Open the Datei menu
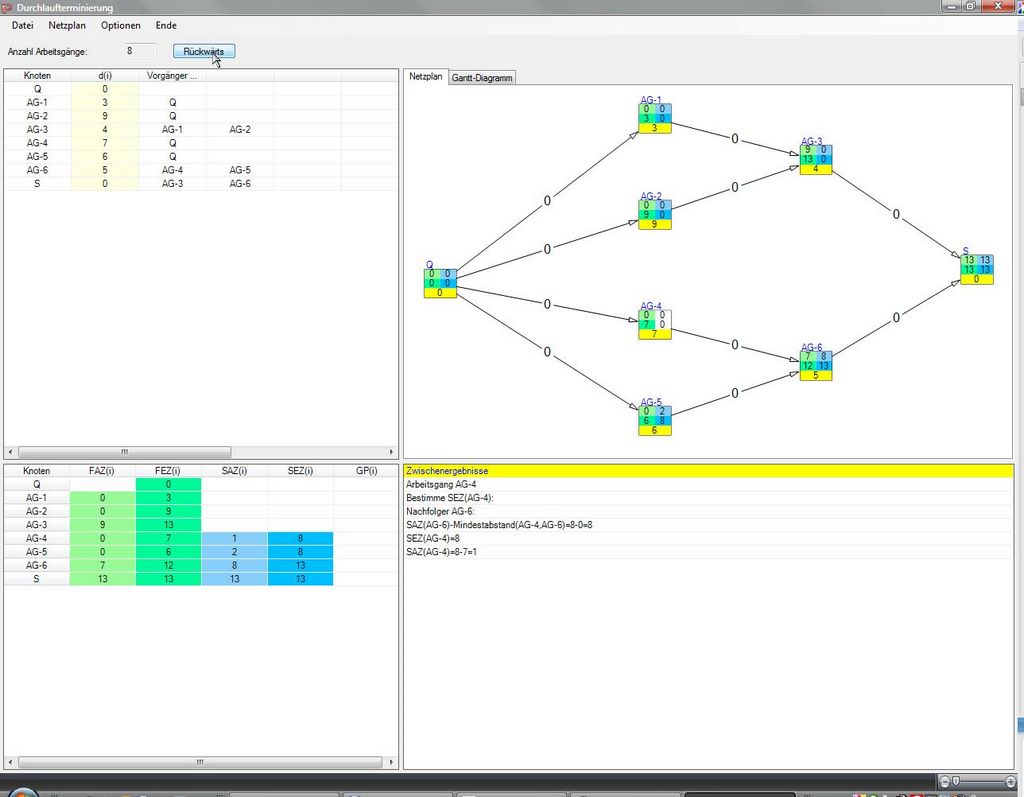The height and width of the screenshot is (797, 1024). coord(22,25)
